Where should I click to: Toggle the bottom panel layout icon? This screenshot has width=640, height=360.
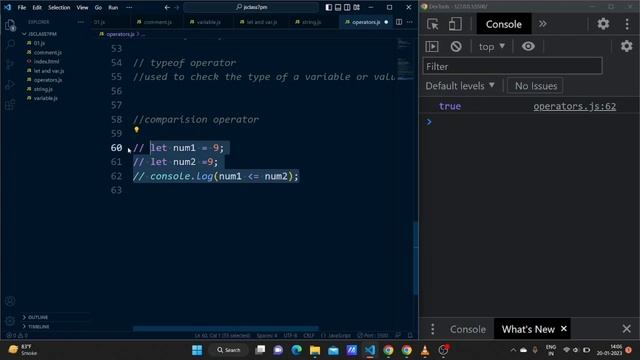(x=338, y=7)
